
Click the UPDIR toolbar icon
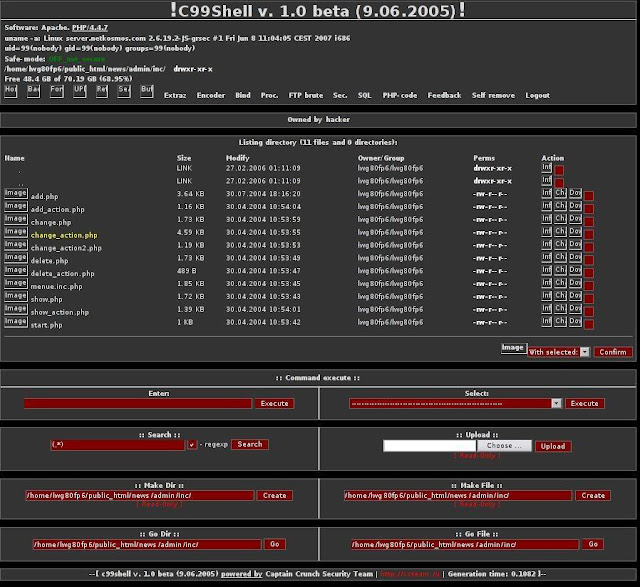[80, 91]
